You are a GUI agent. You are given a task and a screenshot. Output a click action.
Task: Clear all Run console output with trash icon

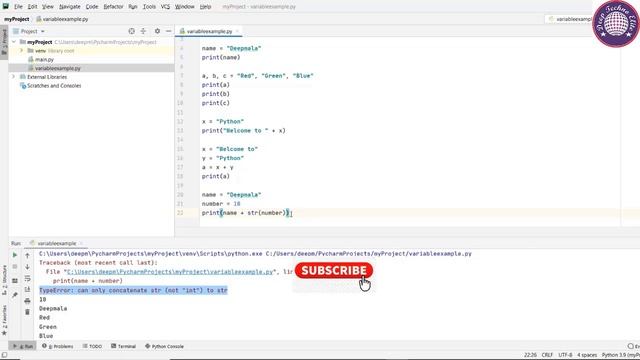tap(27, 312)
